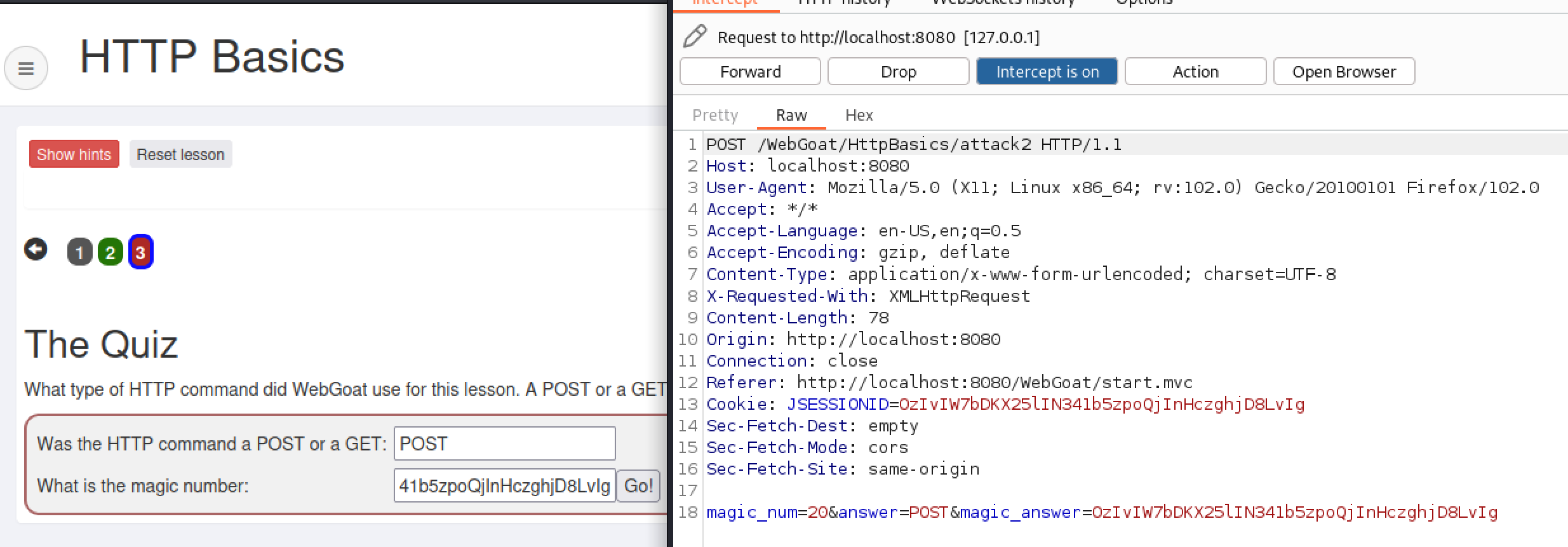Click the pencil edit icon next to Request
Image resolution: width=1568 pixels, height=547 pixels.
click(x=695, y=37)
